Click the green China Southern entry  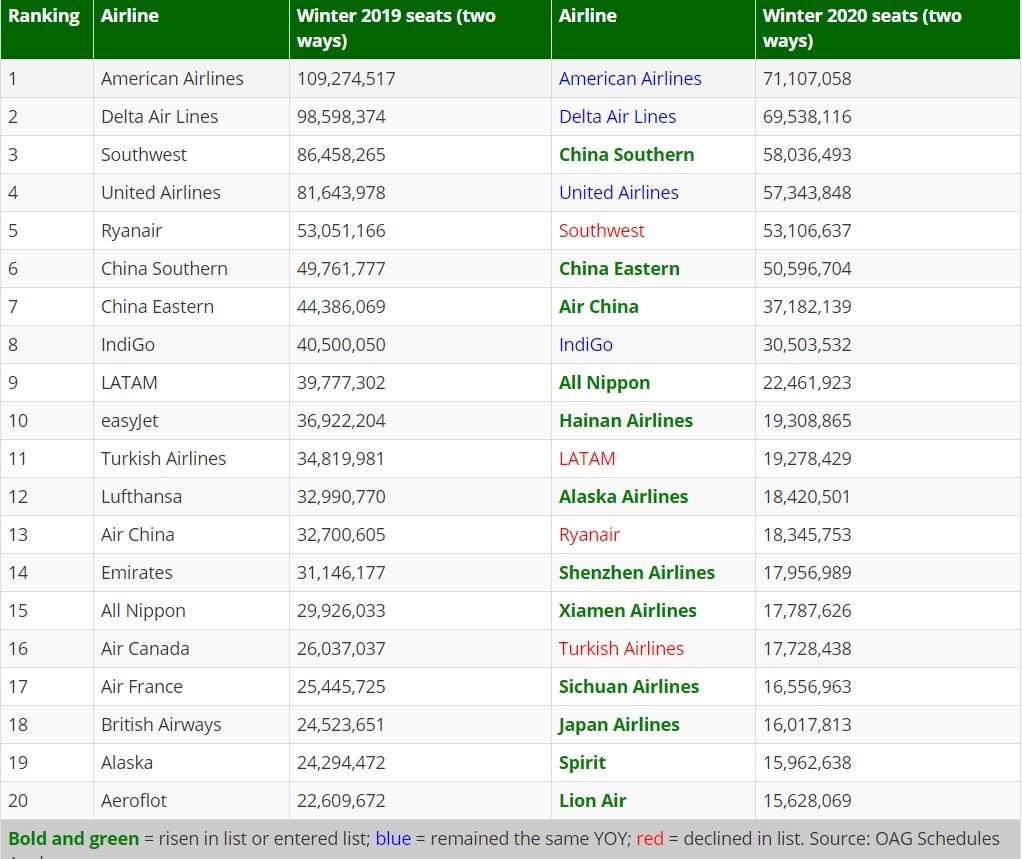click(626, 155)
